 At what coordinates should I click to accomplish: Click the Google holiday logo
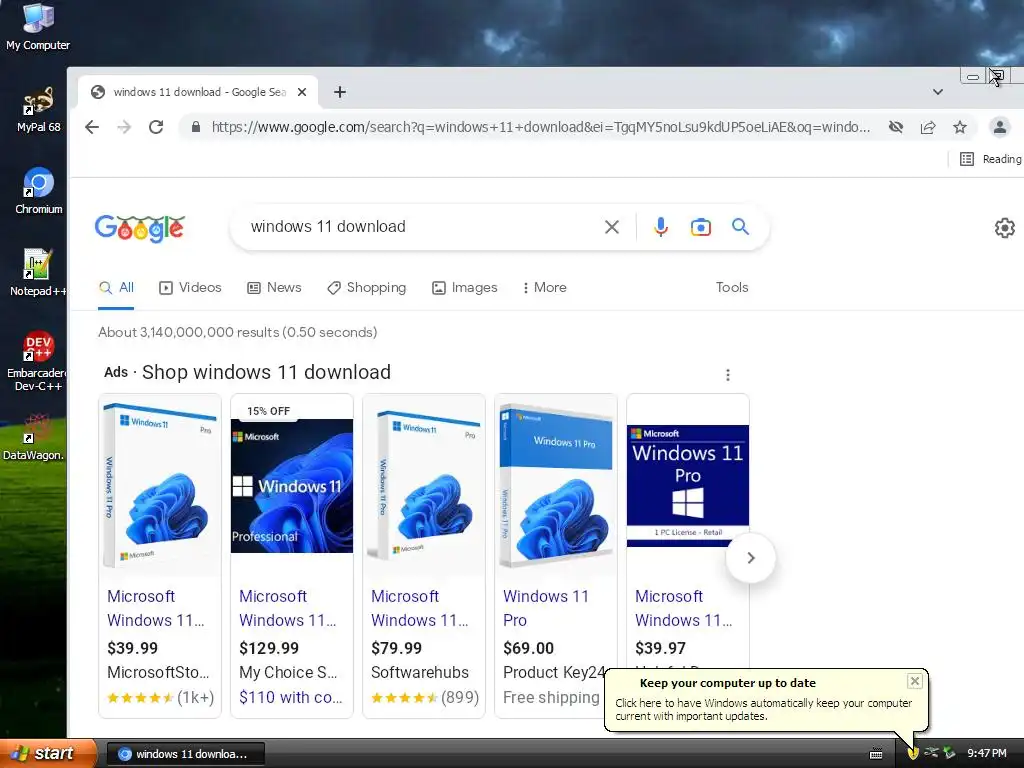coord(140,228)
